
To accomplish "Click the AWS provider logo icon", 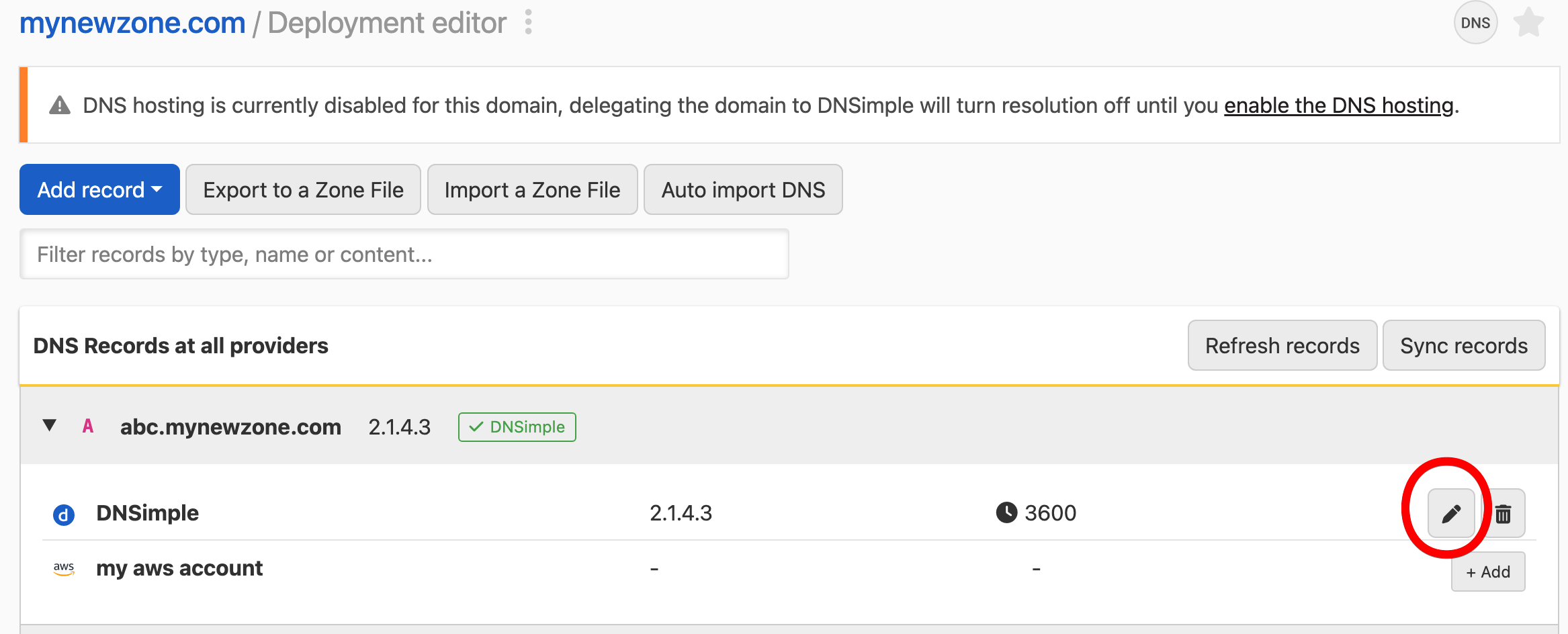I will (x=64, y=570).
